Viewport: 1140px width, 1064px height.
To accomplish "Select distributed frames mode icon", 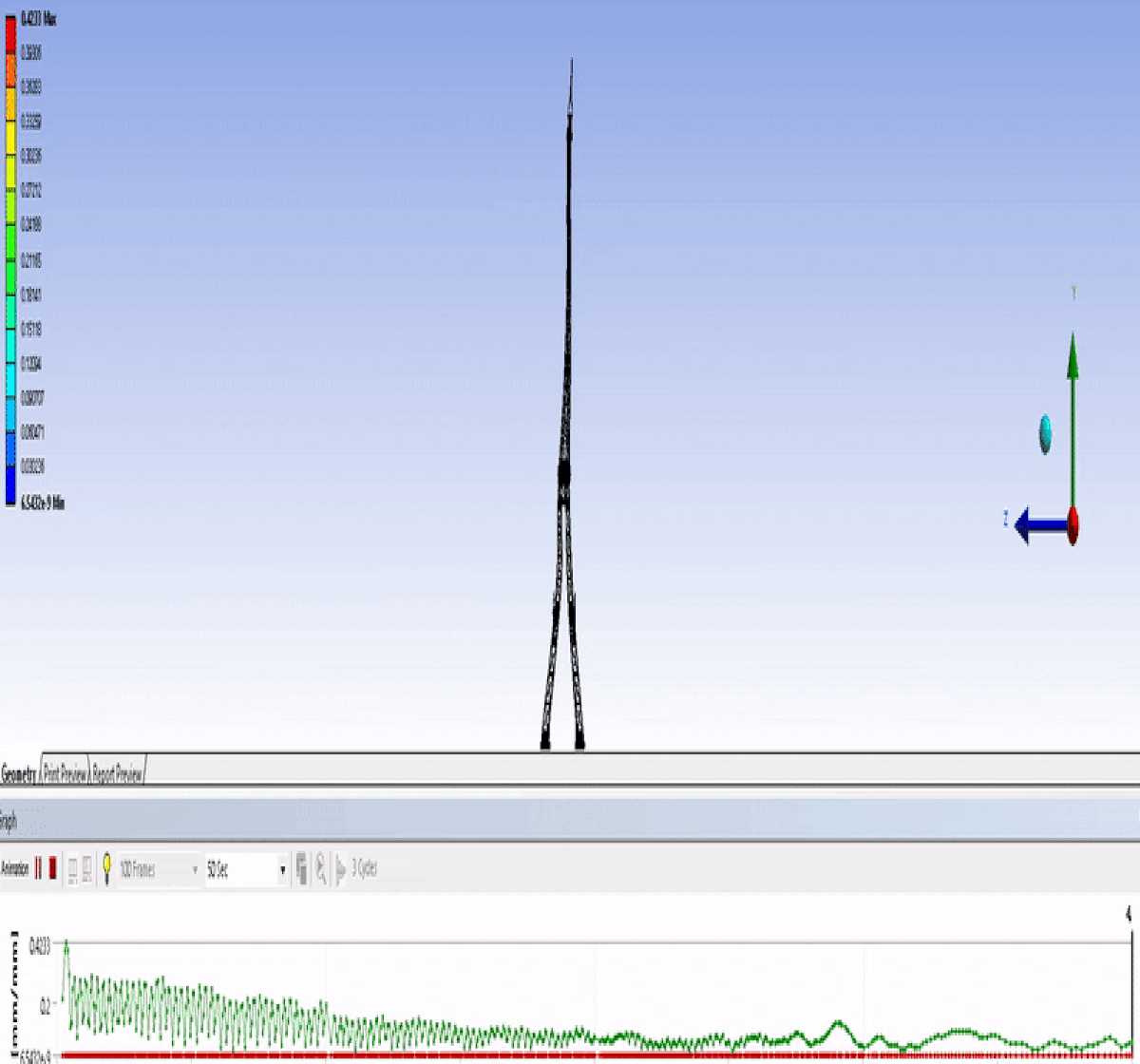I will (72, 869).
